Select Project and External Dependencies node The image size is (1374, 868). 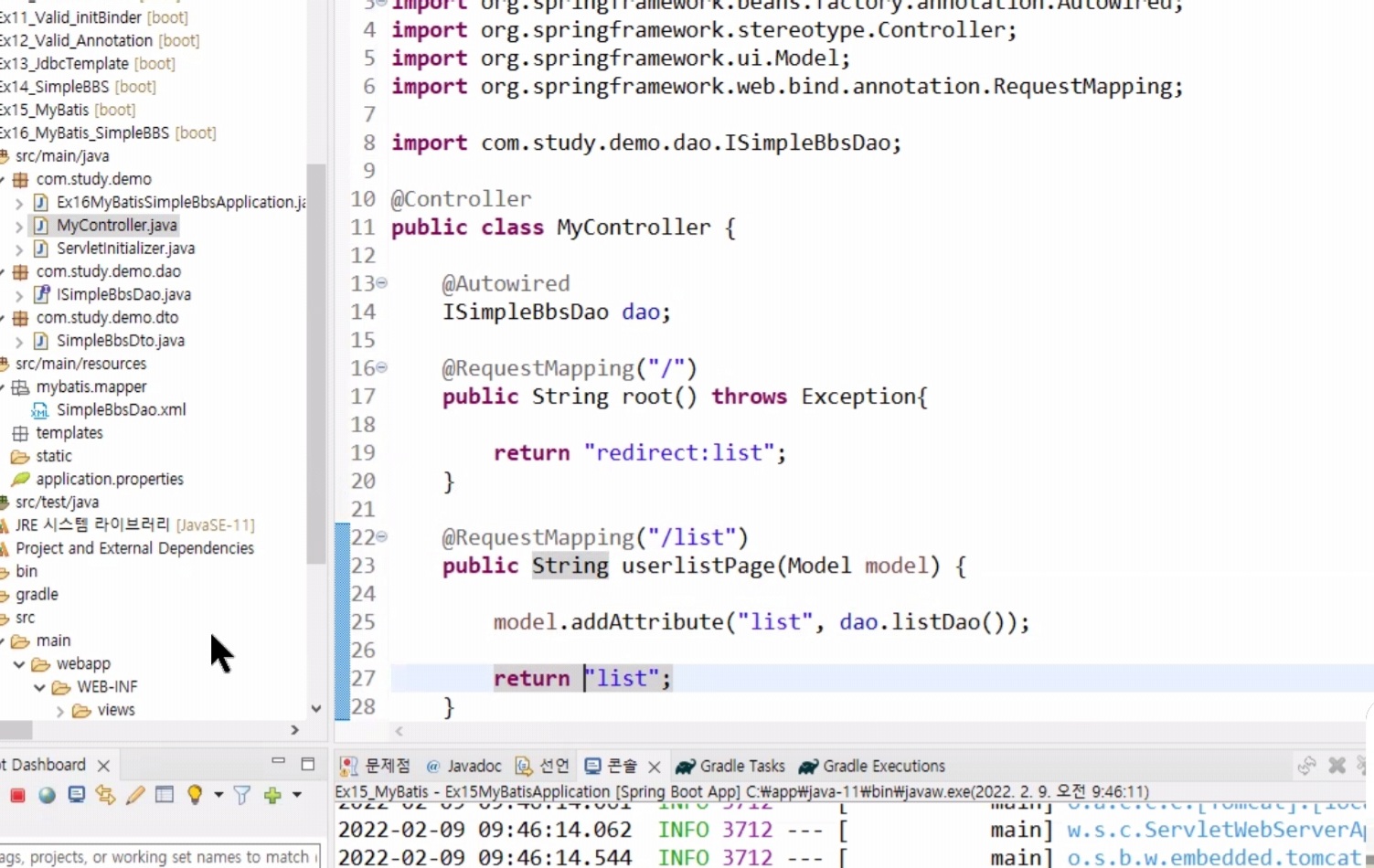pyautogui.click(x=134, y=548)
